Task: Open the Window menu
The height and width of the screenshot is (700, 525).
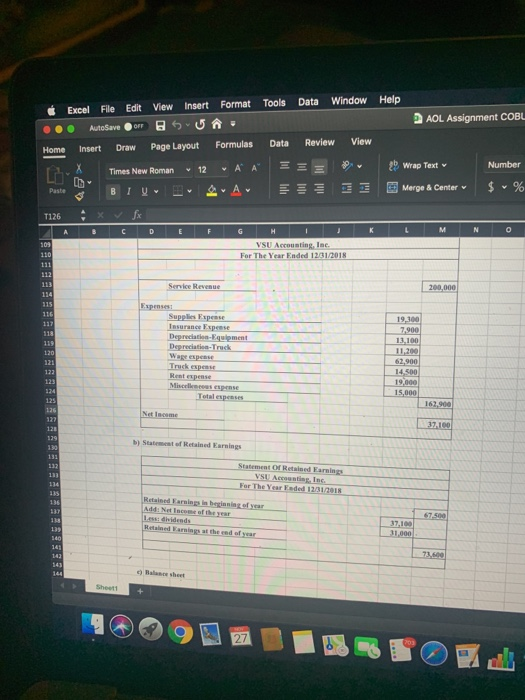Action: (x=349, y=101)
